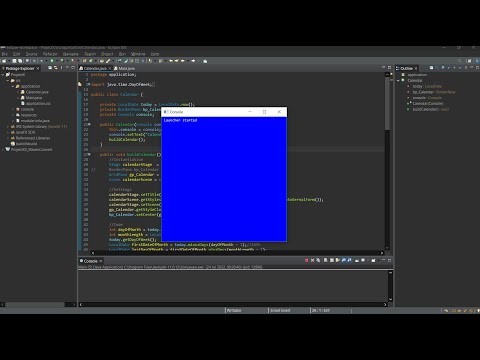This screenshot has height=360, width=480.
Task: Select buildCalendar() in Outline
Action: tap(430, 109)
